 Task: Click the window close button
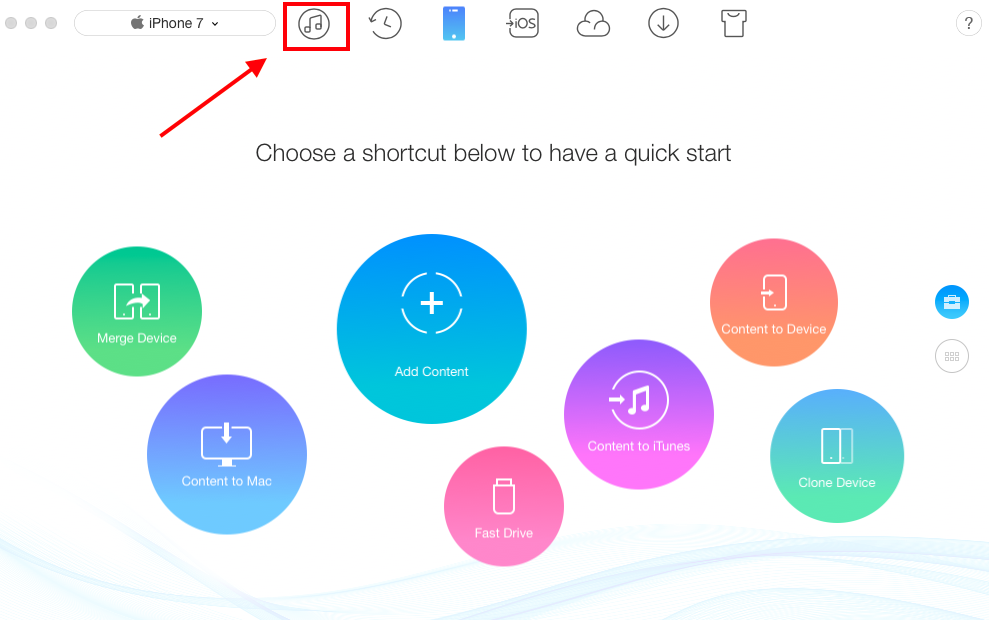pos(11,23)
